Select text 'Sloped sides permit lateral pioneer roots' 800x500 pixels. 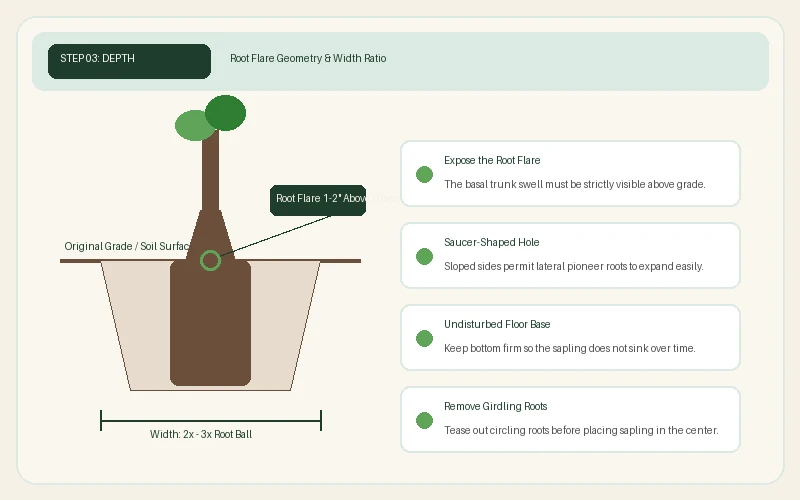(x=535, y=266)
